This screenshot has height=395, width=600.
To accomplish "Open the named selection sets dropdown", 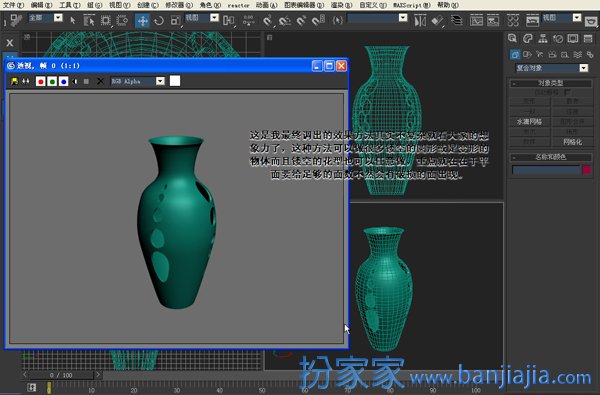I will coord(403,18).
